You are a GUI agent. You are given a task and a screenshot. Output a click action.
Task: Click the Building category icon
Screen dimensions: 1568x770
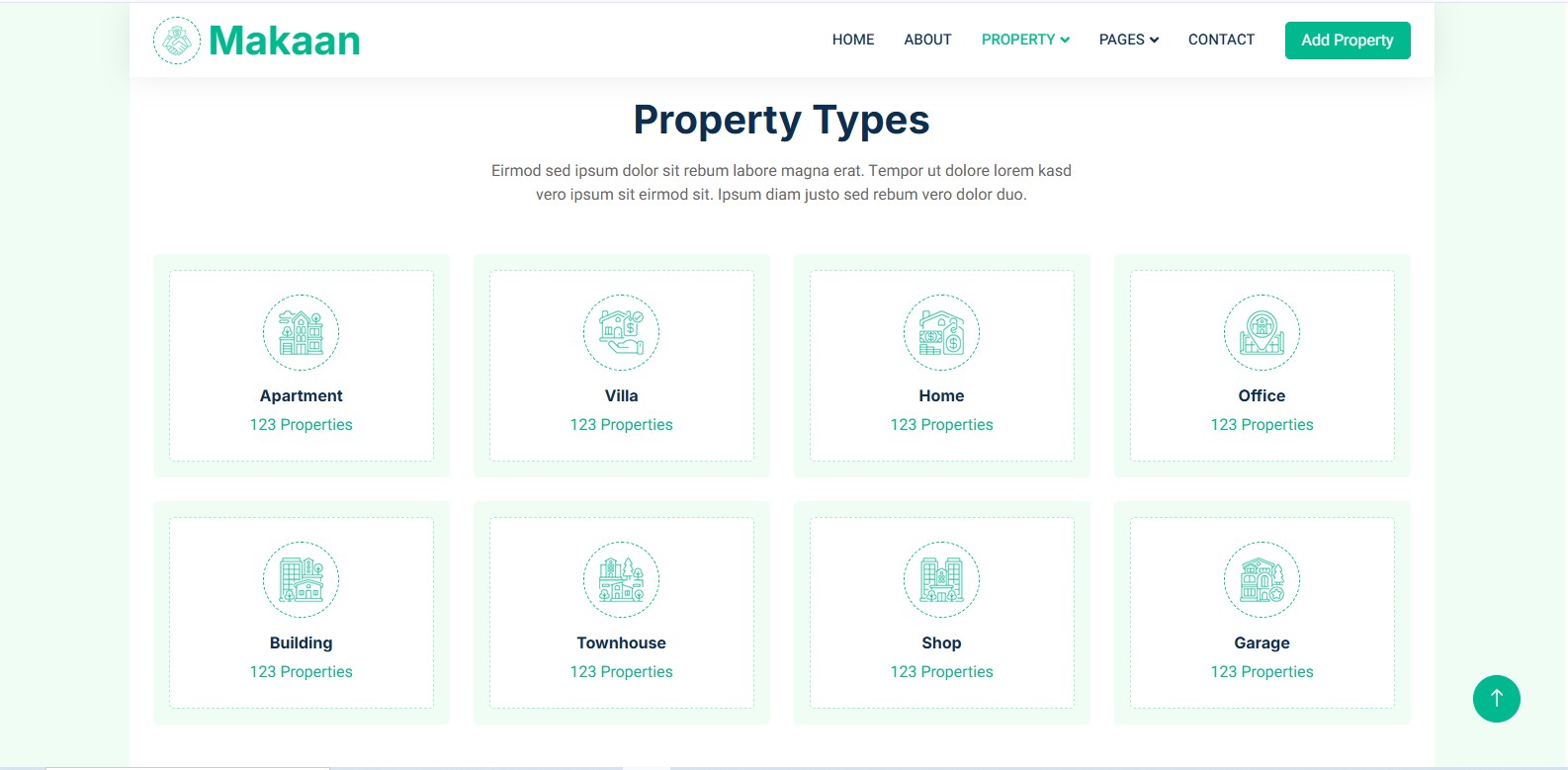tap(301, 579)
